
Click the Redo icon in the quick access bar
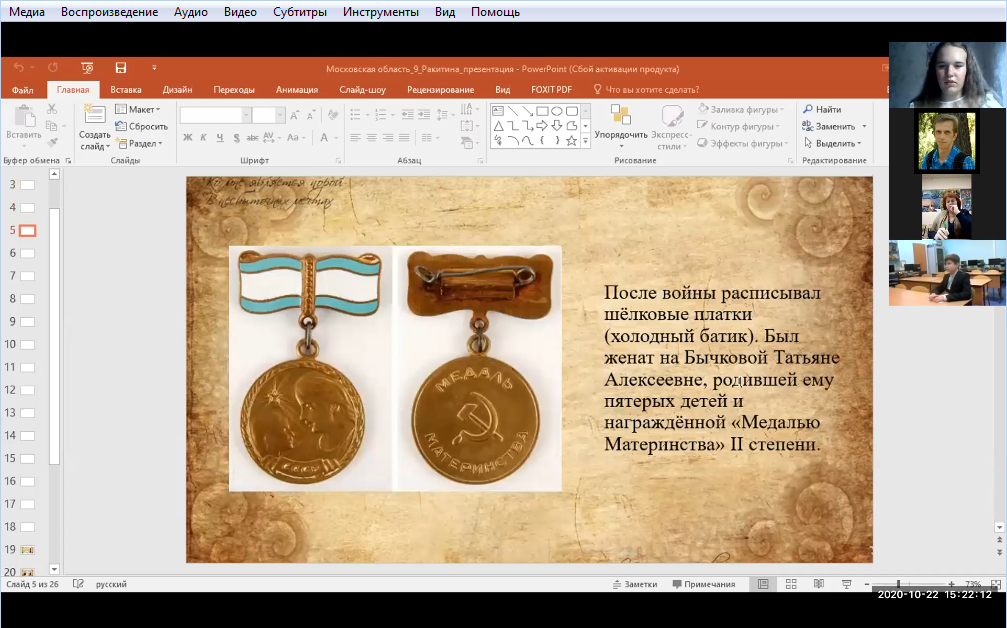coord(53,67)
